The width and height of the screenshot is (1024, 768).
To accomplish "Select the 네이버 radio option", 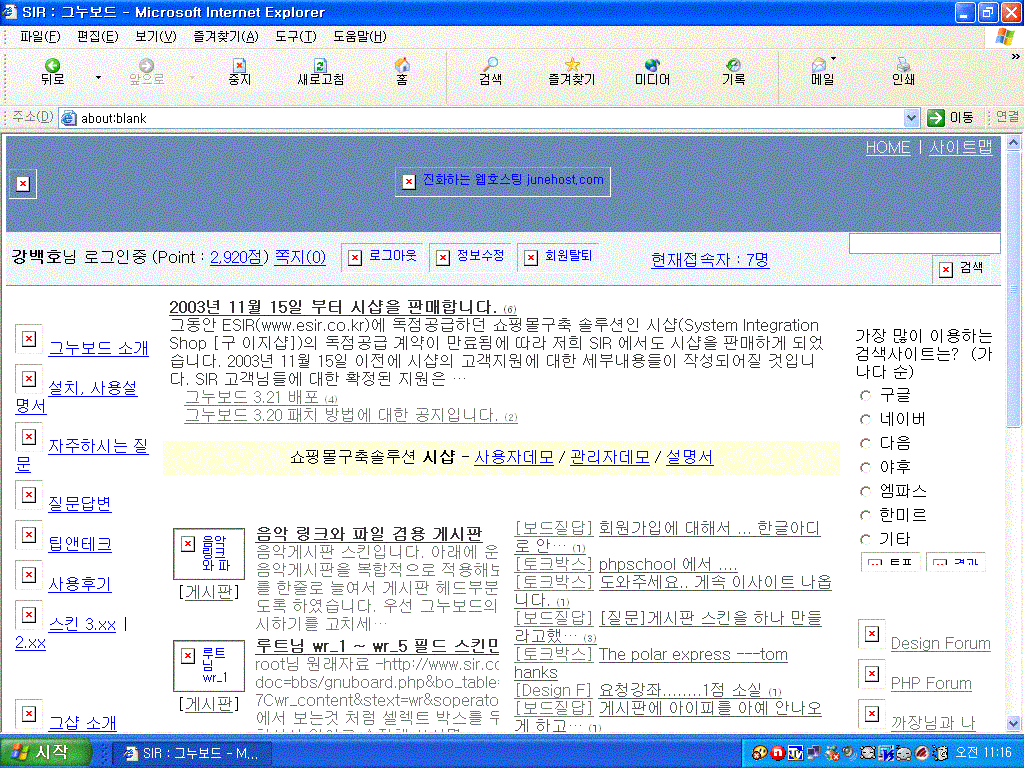I will (x=866, y=419).
